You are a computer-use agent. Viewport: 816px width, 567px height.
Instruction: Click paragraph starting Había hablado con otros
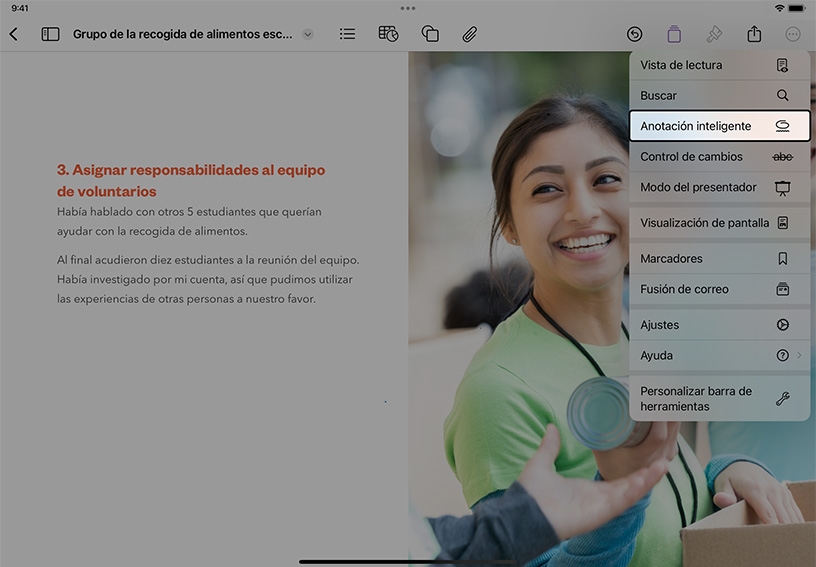189,222
